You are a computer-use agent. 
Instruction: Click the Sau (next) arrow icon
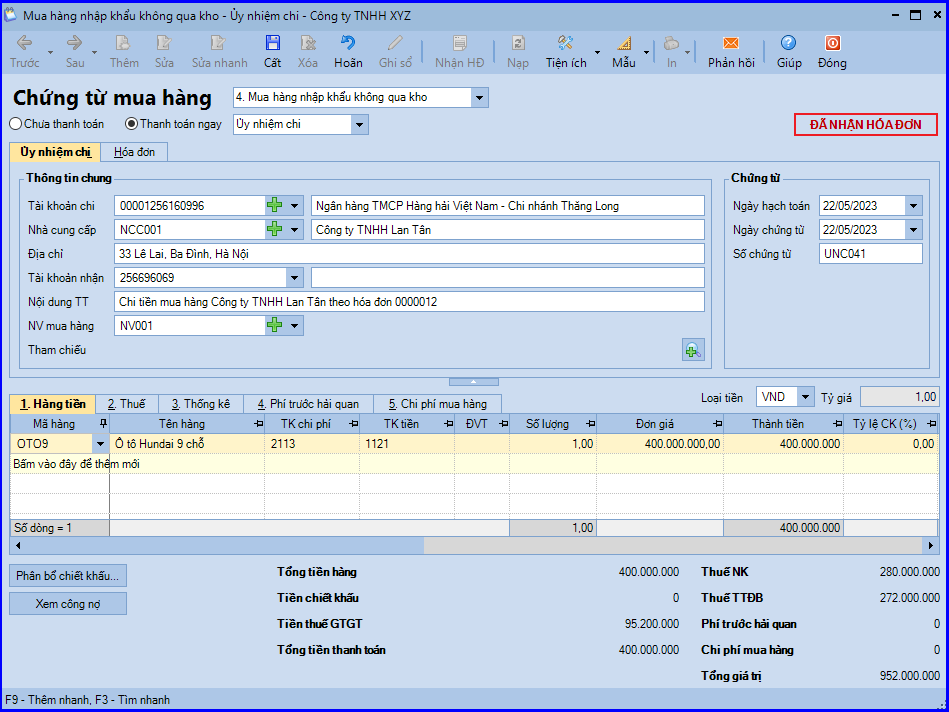(x=74, y=42)
